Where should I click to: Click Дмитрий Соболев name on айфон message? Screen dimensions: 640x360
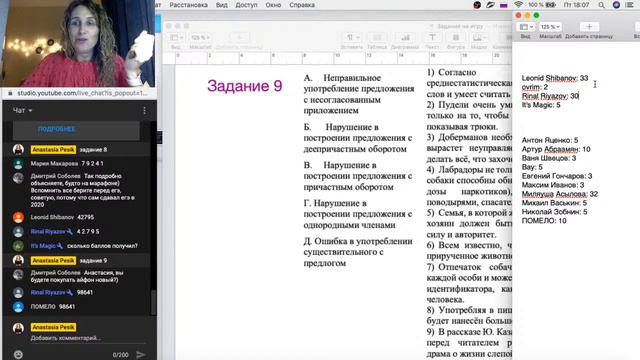pos(56,272)
